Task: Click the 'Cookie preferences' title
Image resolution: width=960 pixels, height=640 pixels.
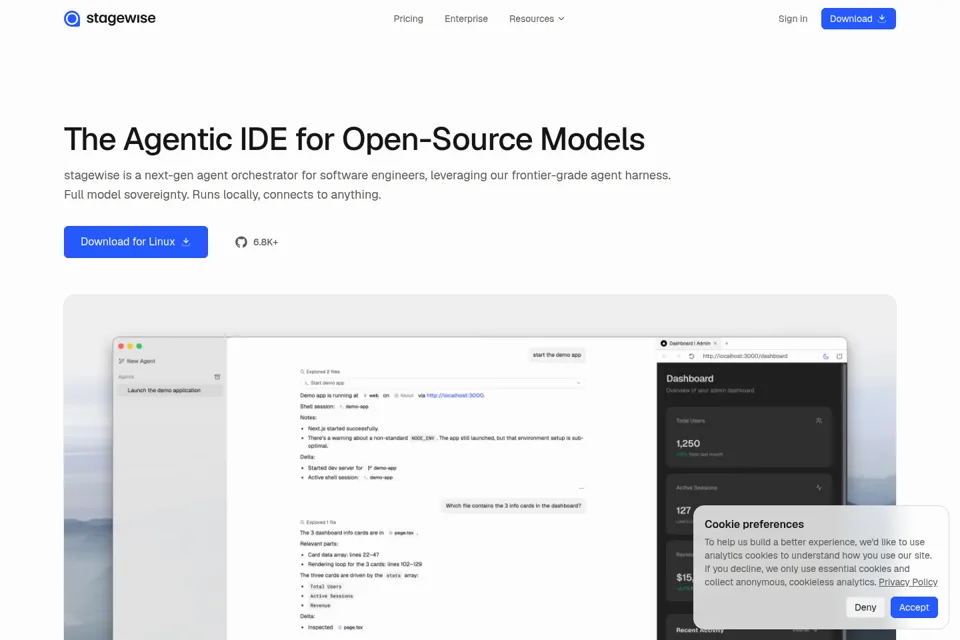Action: [x=754, y=524]
